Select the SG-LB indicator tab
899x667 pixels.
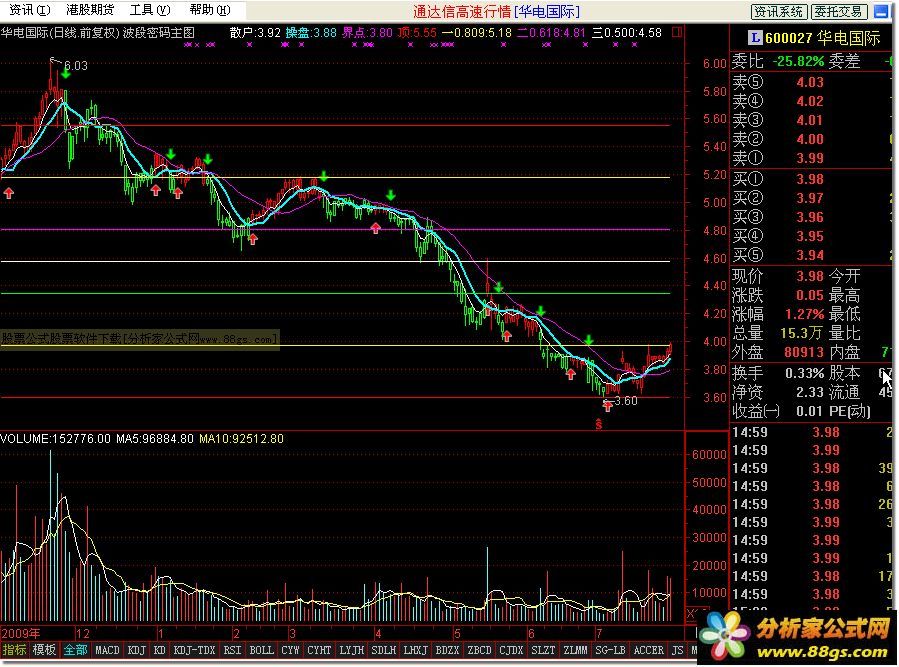pos(610,650)
